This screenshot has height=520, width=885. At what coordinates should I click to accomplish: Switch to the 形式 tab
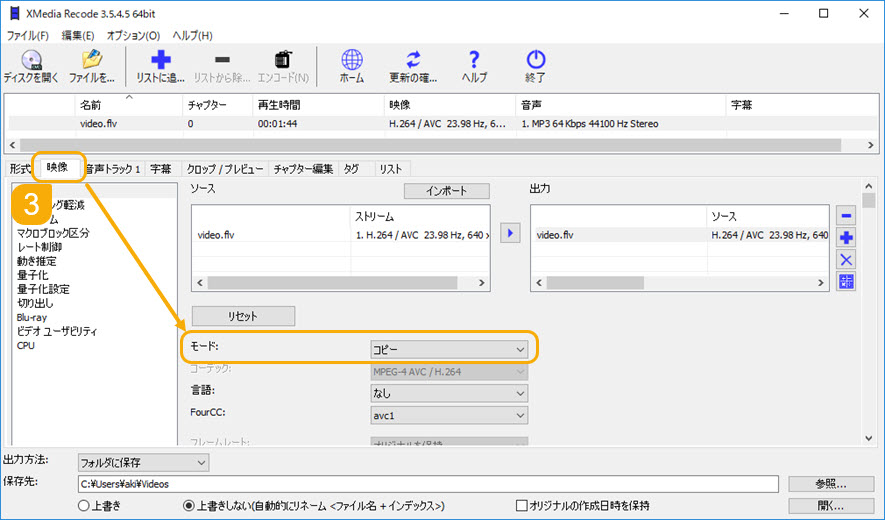click(20, 169)
